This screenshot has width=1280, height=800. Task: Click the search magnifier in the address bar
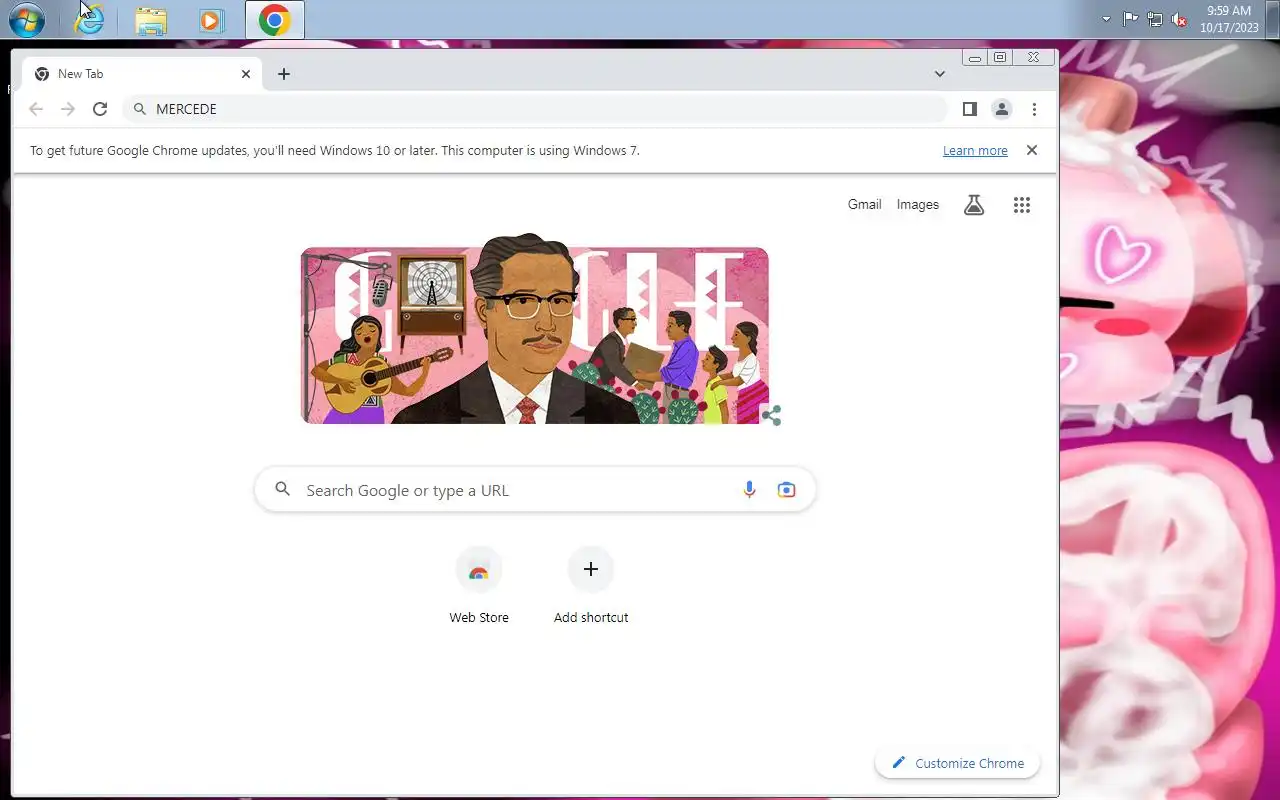coord(139,109)
